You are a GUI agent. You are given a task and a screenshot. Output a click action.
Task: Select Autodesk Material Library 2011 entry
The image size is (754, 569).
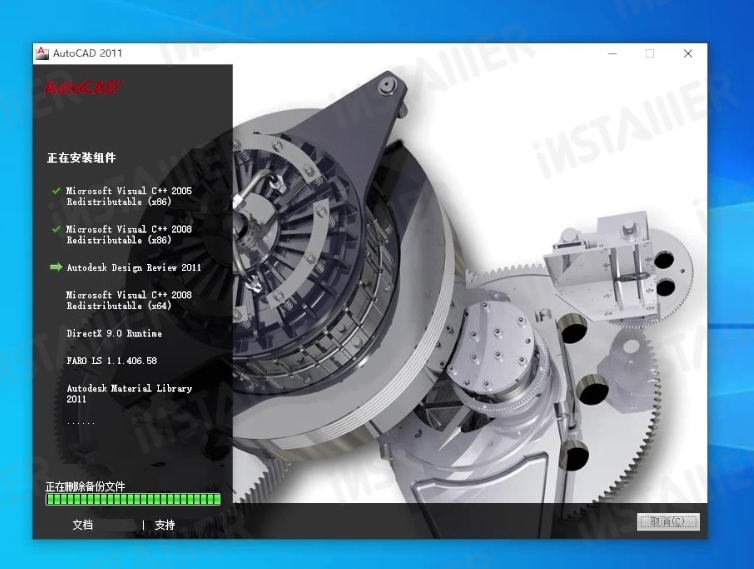pos(129,393)
